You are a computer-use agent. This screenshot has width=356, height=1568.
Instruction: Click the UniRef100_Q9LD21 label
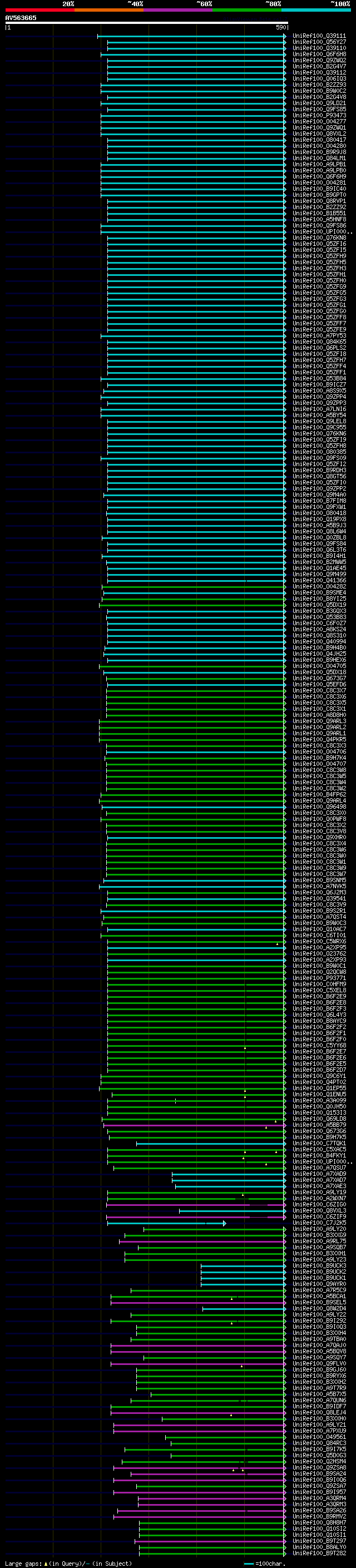pyautogui.click(x=319, y=103)
